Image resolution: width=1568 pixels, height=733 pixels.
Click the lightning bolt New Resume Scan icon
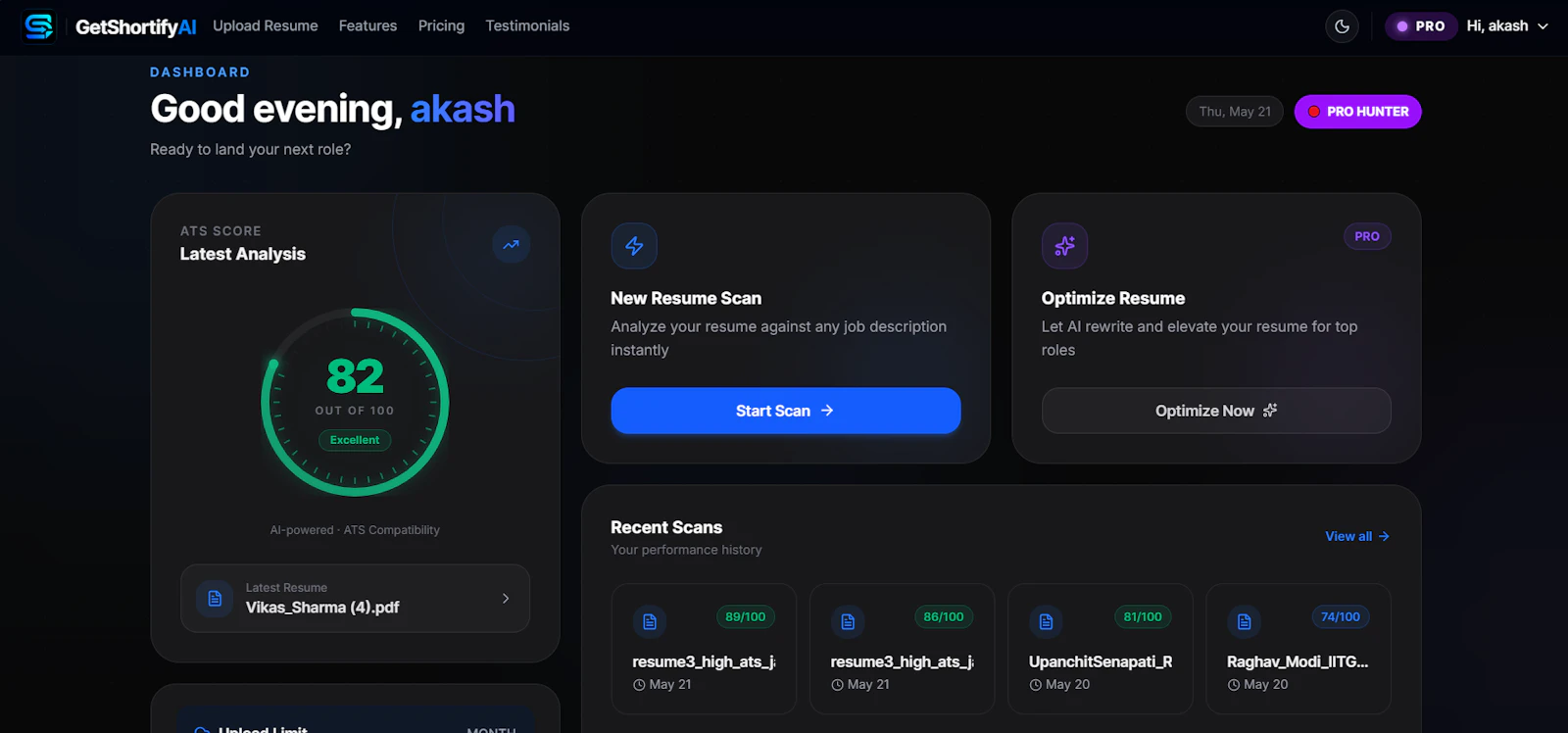click(x=634, y=246)
